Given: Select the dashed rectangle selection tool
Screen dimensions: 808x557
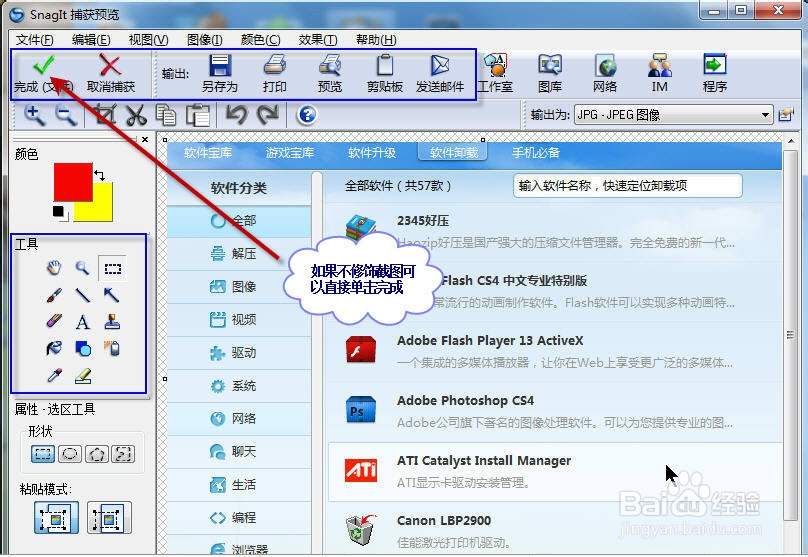Looking at the screenshot, I should (112, 268).
